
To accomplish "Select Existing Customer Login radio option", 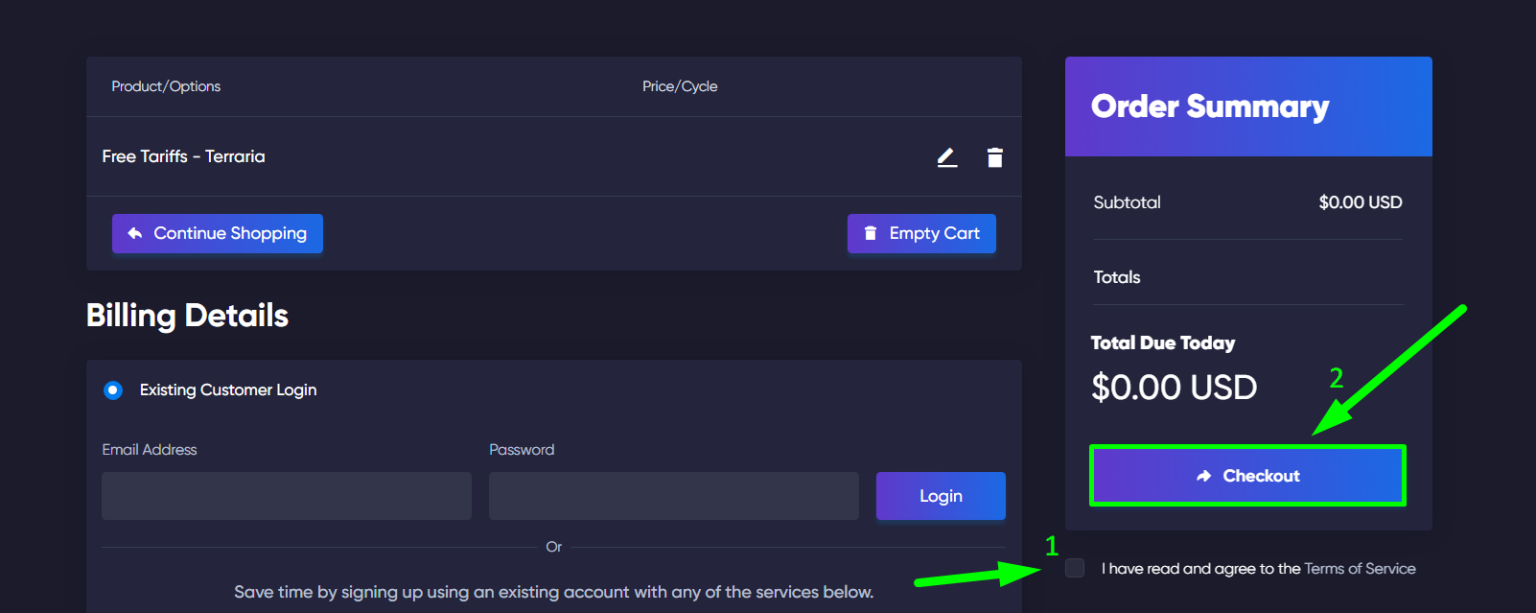I will pyautogui.click(x=113, y=390).
